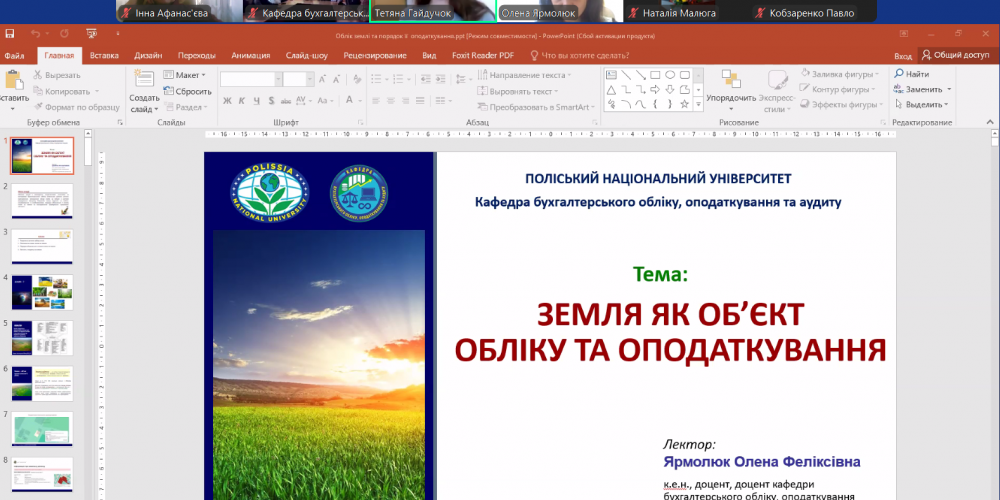Click the Paste clipboard icon
Viewport: 1000px width, 500px height.
[x=14, y=82]
